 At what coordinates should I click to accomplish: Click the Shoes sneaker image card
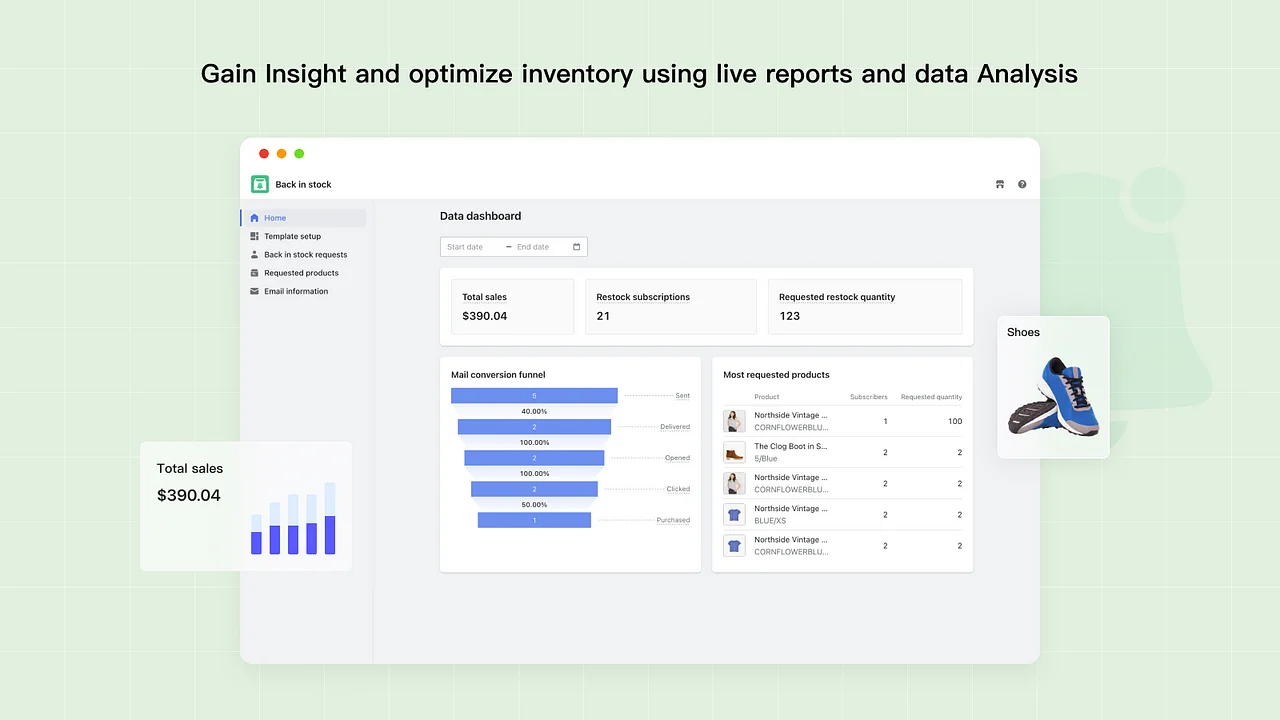(1053, 388)
